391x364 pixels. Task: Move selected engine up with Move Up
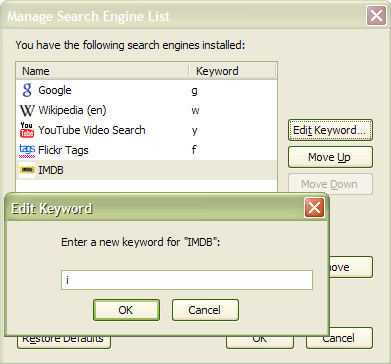coord(330,157)
